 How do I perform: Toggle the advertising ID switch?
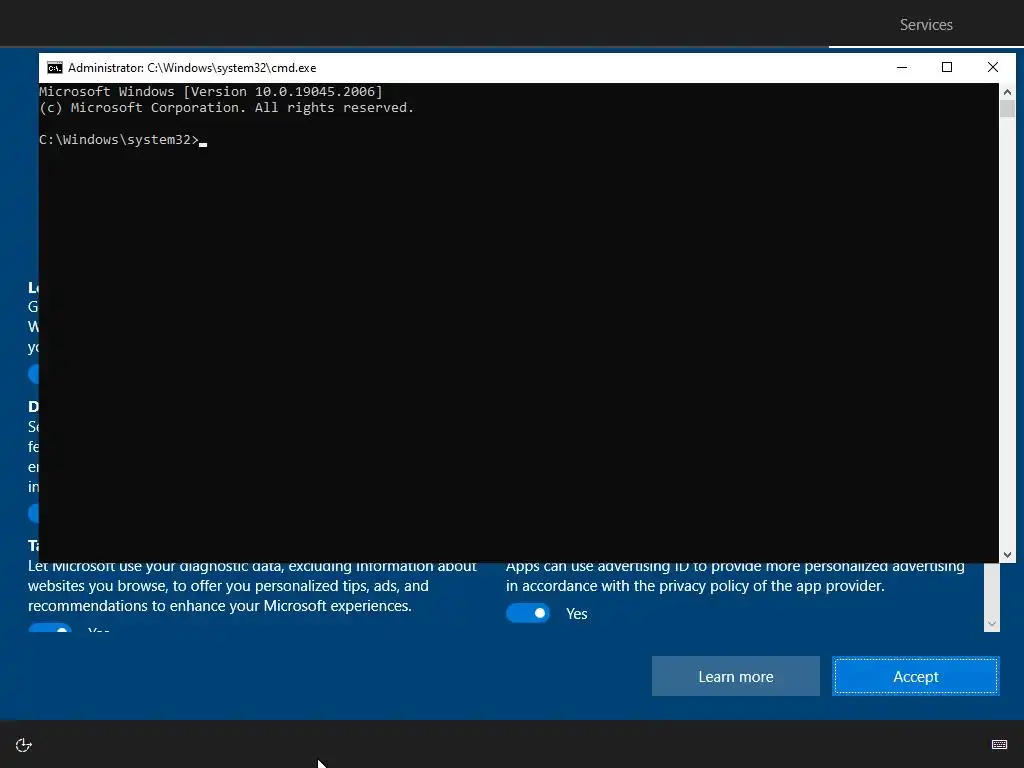click(528, 613)
